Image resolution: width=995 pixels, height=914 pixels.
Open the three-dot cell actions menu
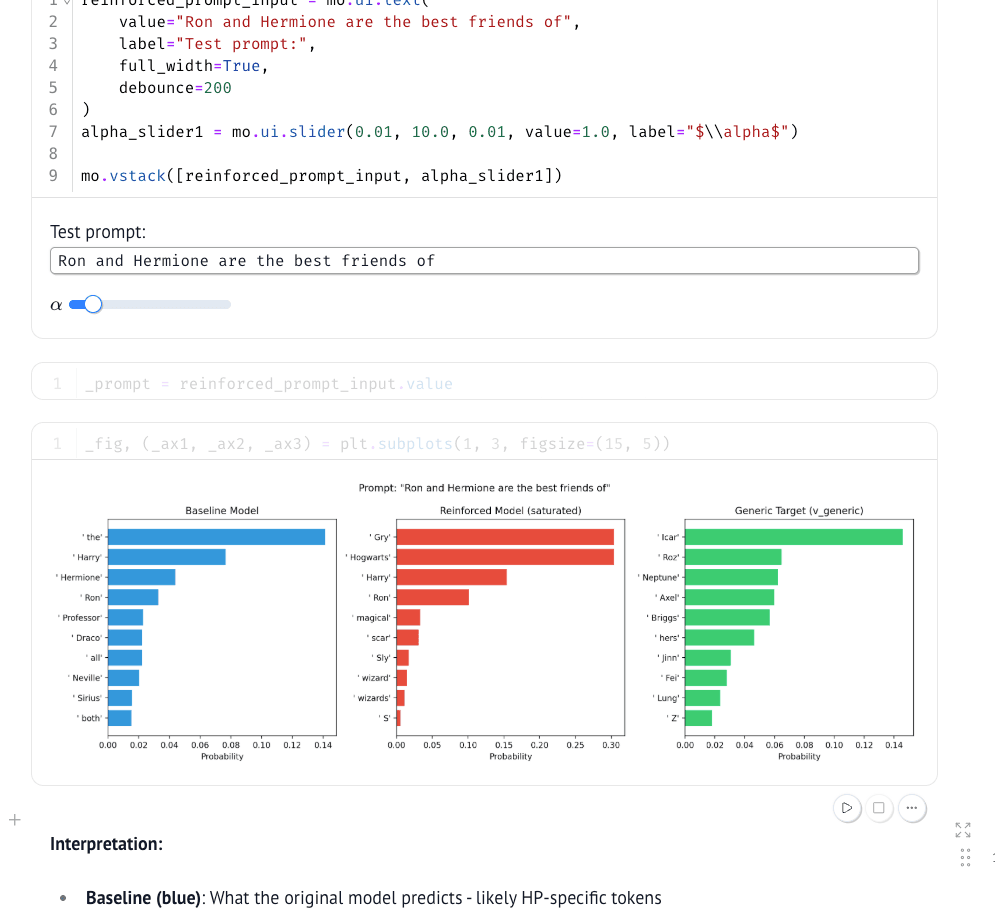tap(911, 808)
